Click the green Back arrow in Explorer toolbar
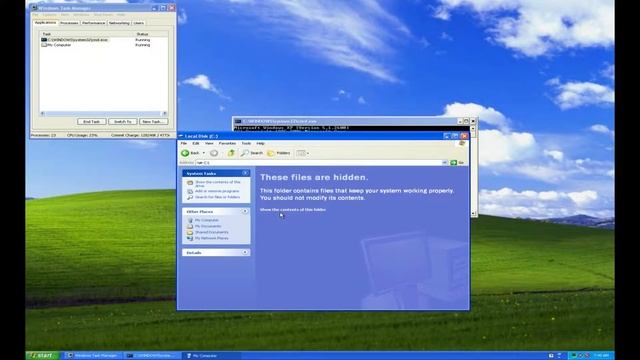Screen dimensions: 640x360 [x=185, y=153]
